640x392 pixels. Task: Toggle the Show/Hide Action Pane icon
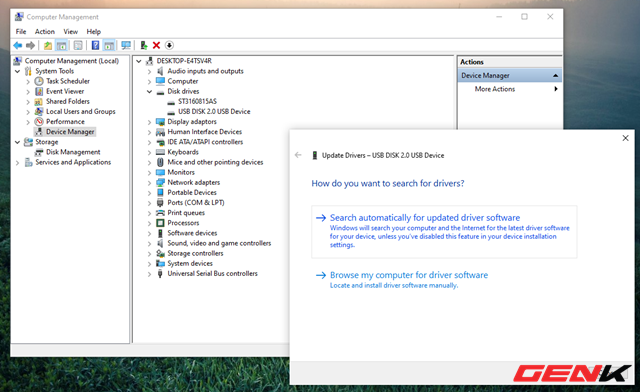(109, 45)
